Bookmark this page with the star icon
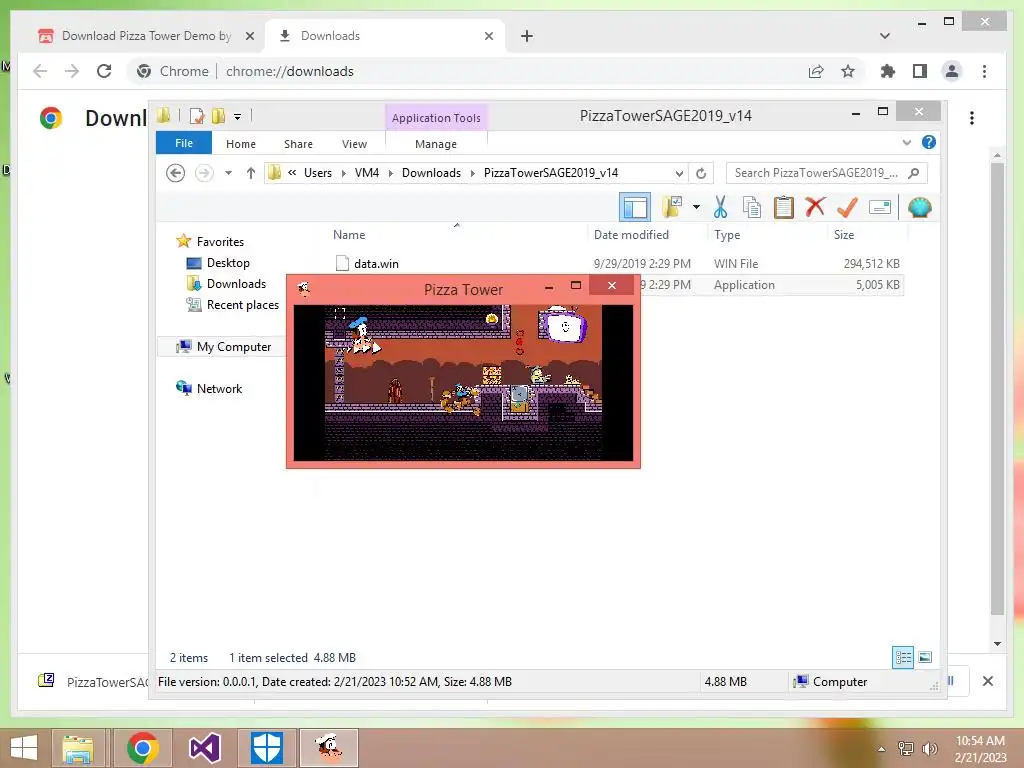 [x=848, y=71]
